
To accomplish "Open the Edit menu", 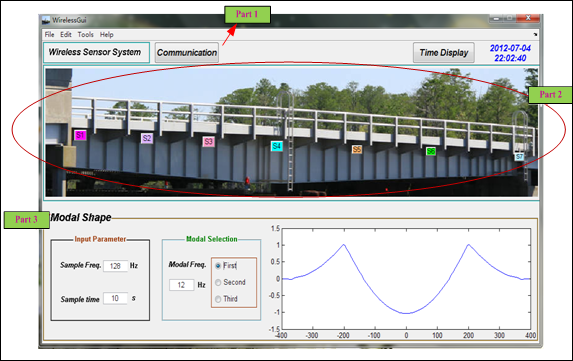I will click(x=66, y=35).
